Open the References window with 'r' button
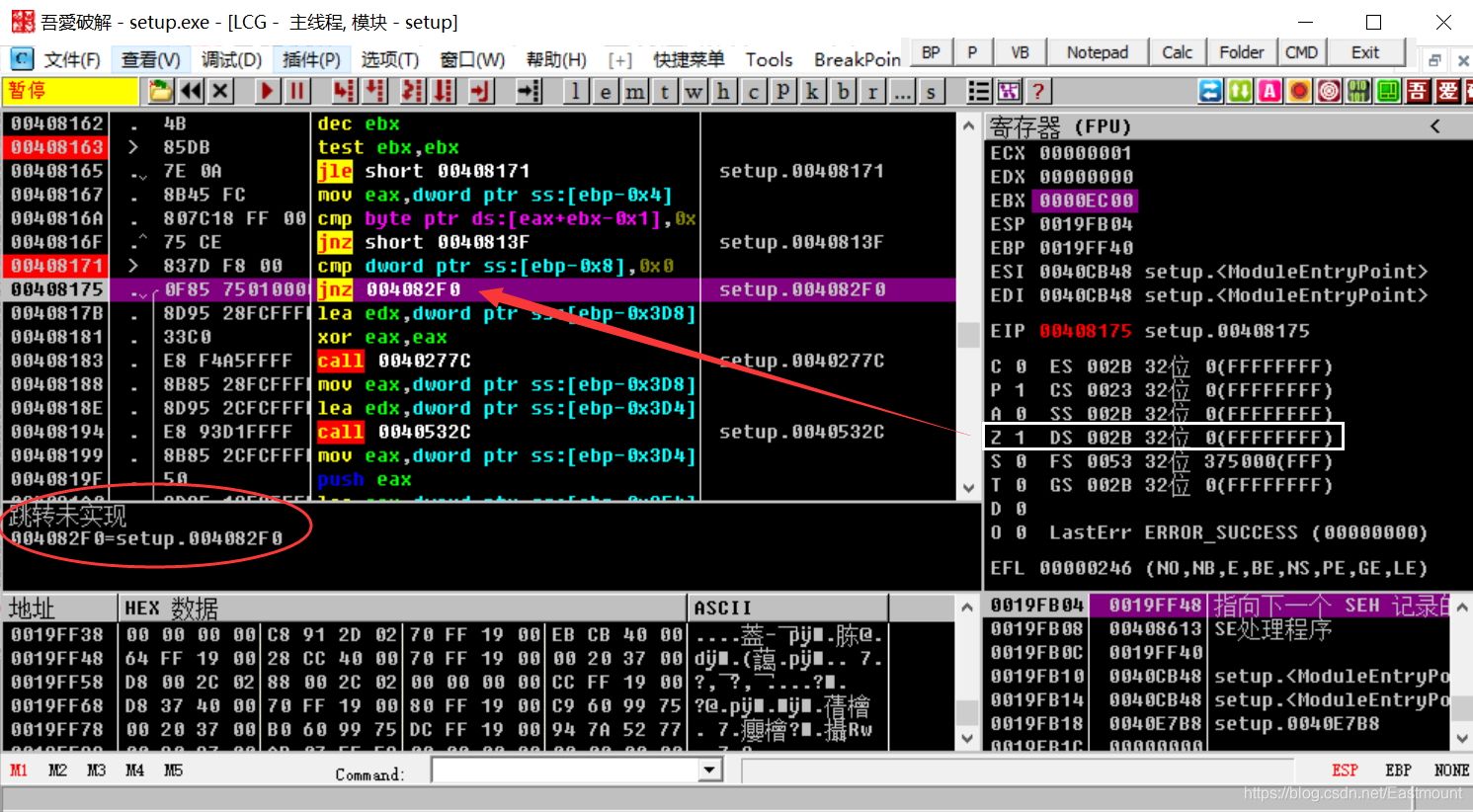The height and width of the screenshot is (812, 1473). tap(872, 92)
